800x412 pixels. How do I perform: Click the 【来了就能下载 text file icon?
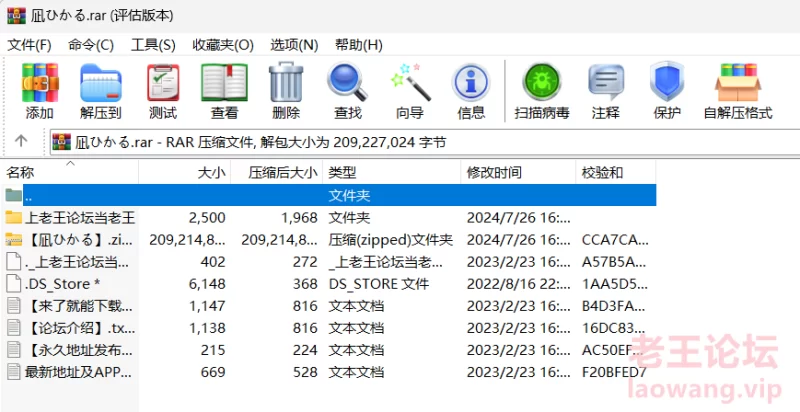pos(13,306)
